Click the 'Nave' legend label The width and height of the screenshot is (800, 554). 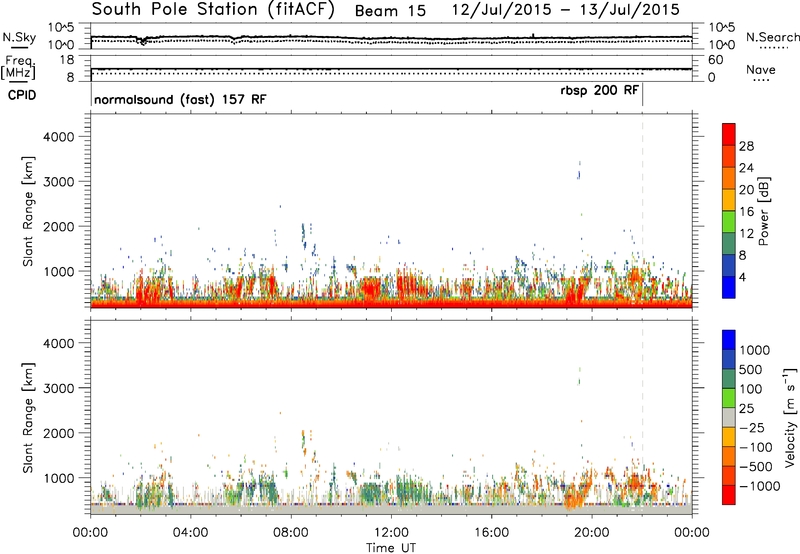click(761, 70)
